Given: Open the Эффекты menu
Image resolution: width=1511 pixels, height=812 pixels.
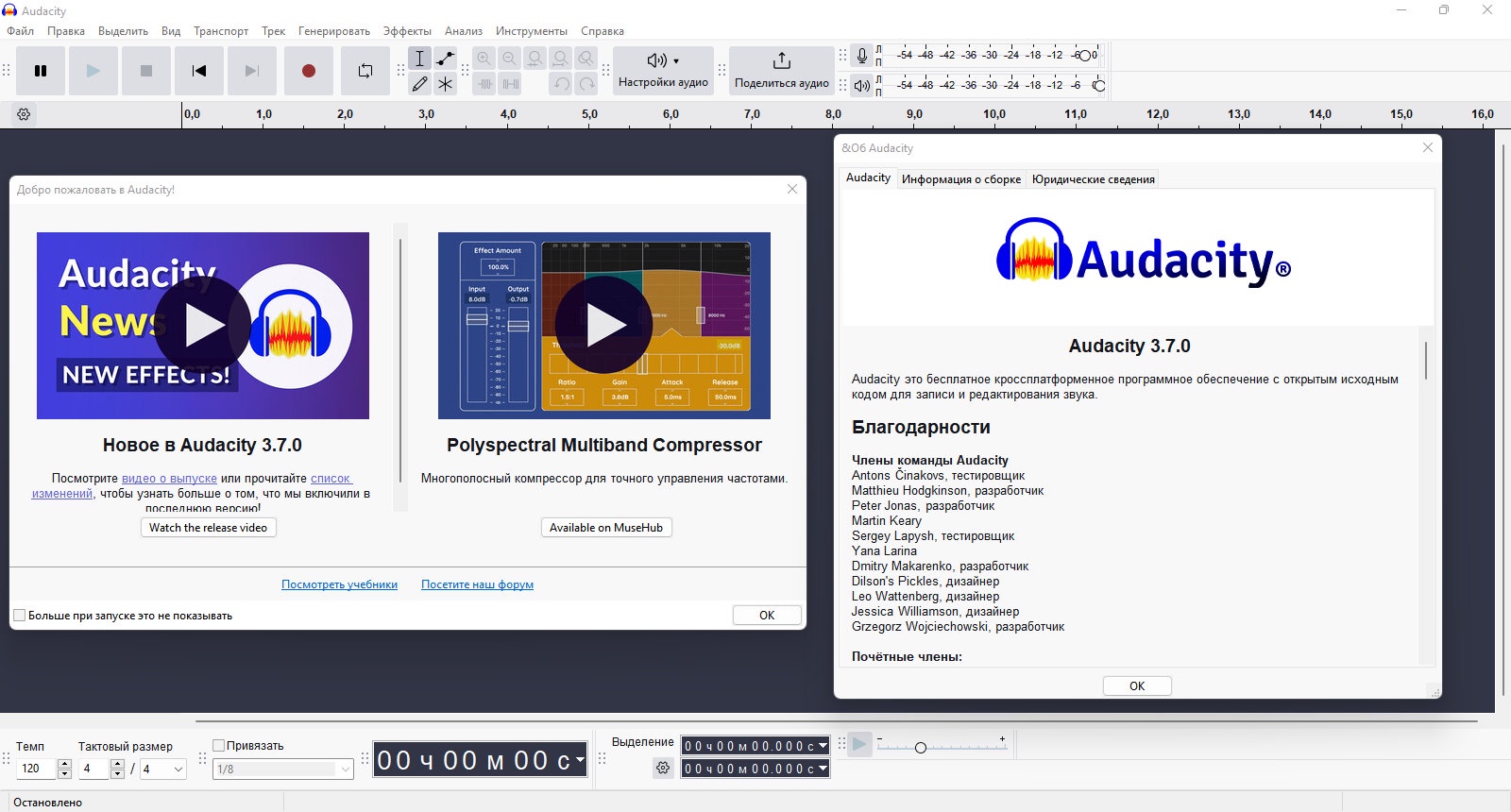Looking at the screenshot, I should [408, 31].
